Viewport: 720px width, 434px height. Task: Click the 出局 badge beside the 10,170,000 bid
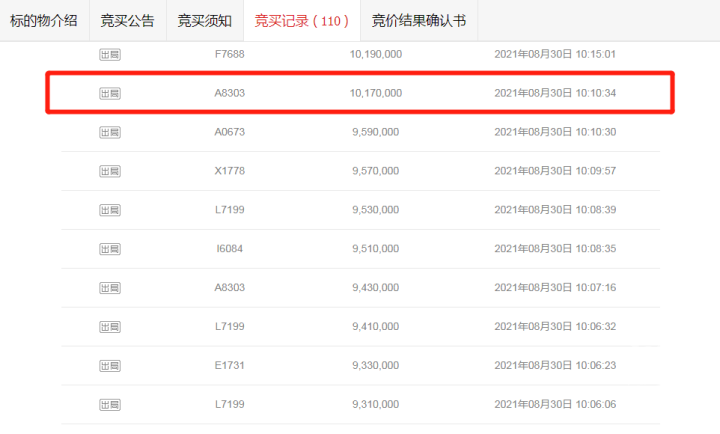[110, 93]
